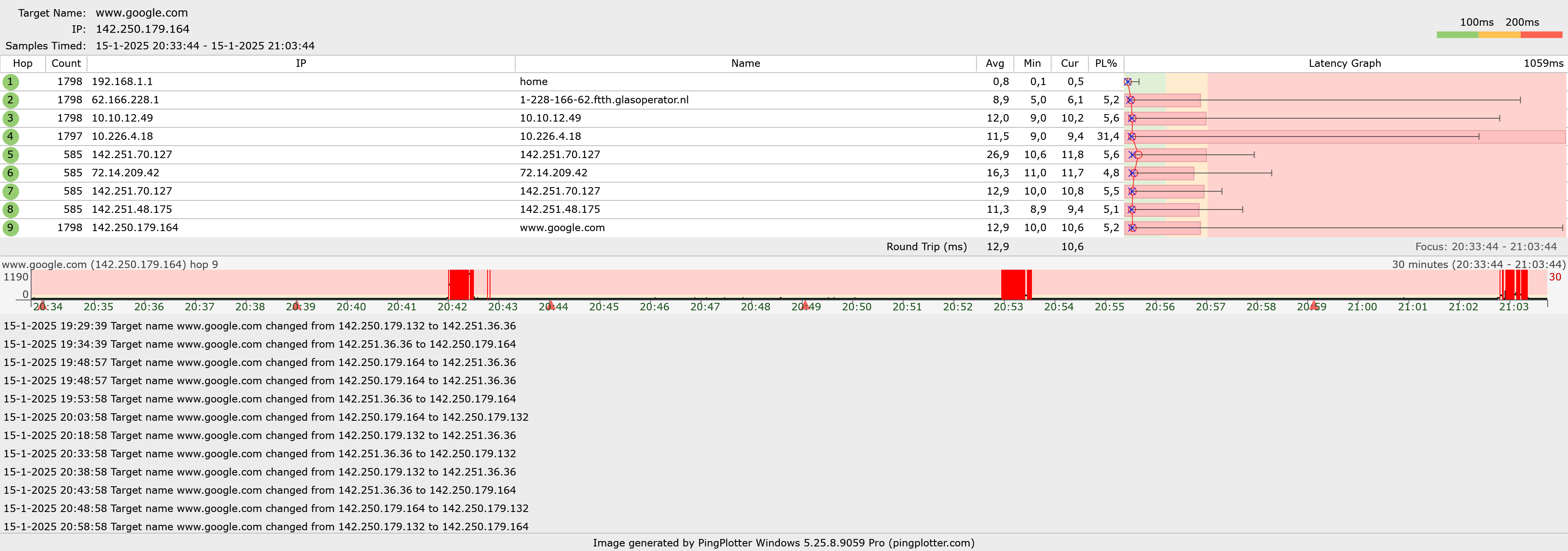1568x551 pixels.
Task: Click the PL% column header
Action: pos(1106,63)
